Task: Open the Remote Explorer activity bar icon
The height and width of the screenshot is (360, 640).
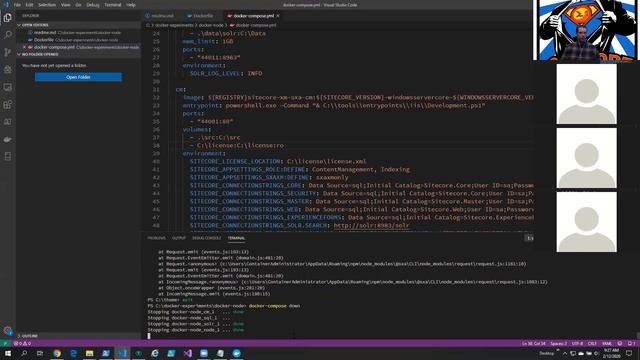Action: tap(7, 87)
